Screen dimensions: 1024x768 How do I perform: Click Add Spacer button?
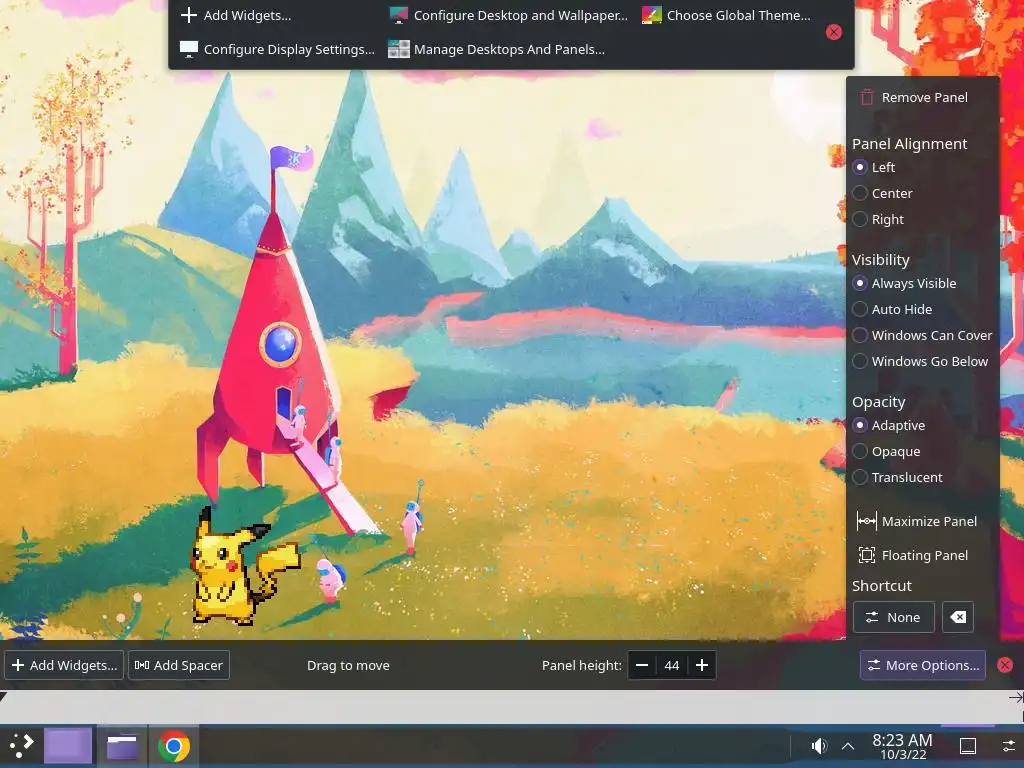point(179,665)
